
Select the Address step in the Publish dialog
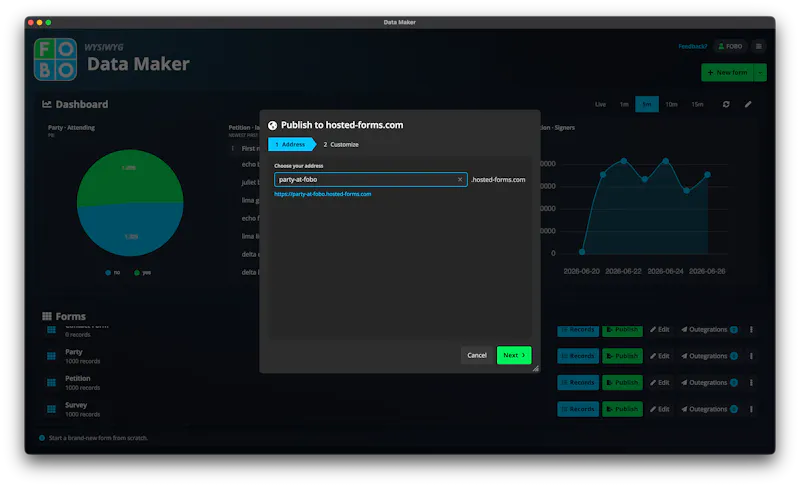point(291,144)
